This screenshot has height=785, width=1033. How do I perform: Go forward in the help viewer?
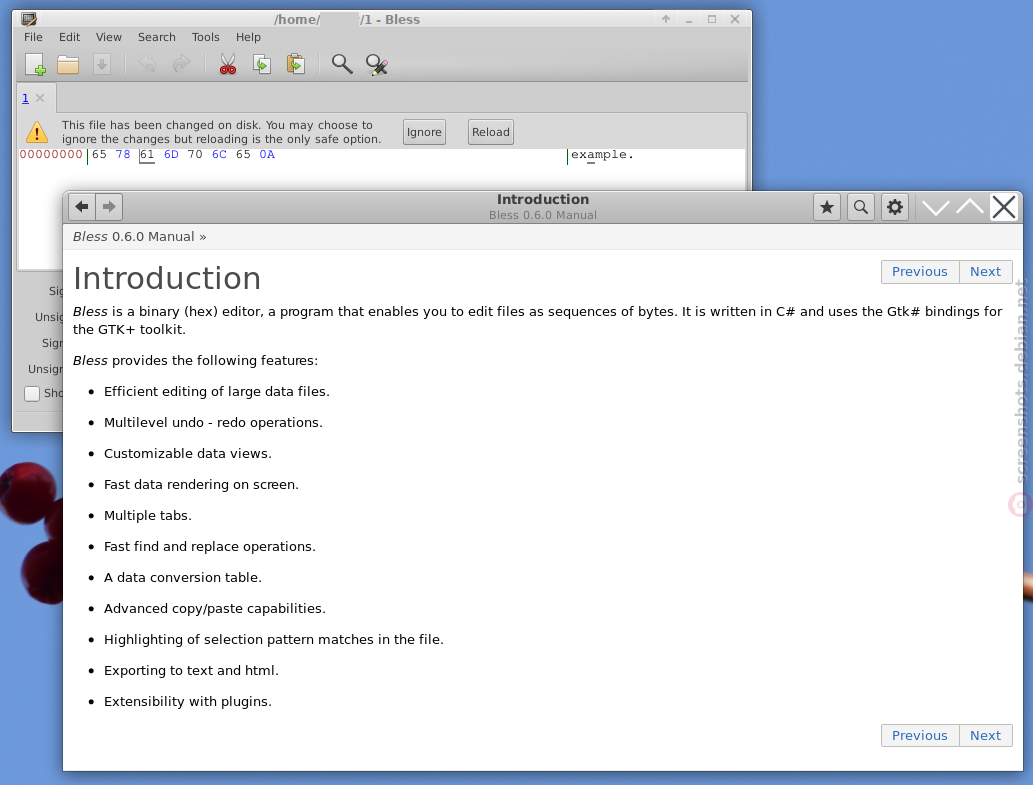109,207
